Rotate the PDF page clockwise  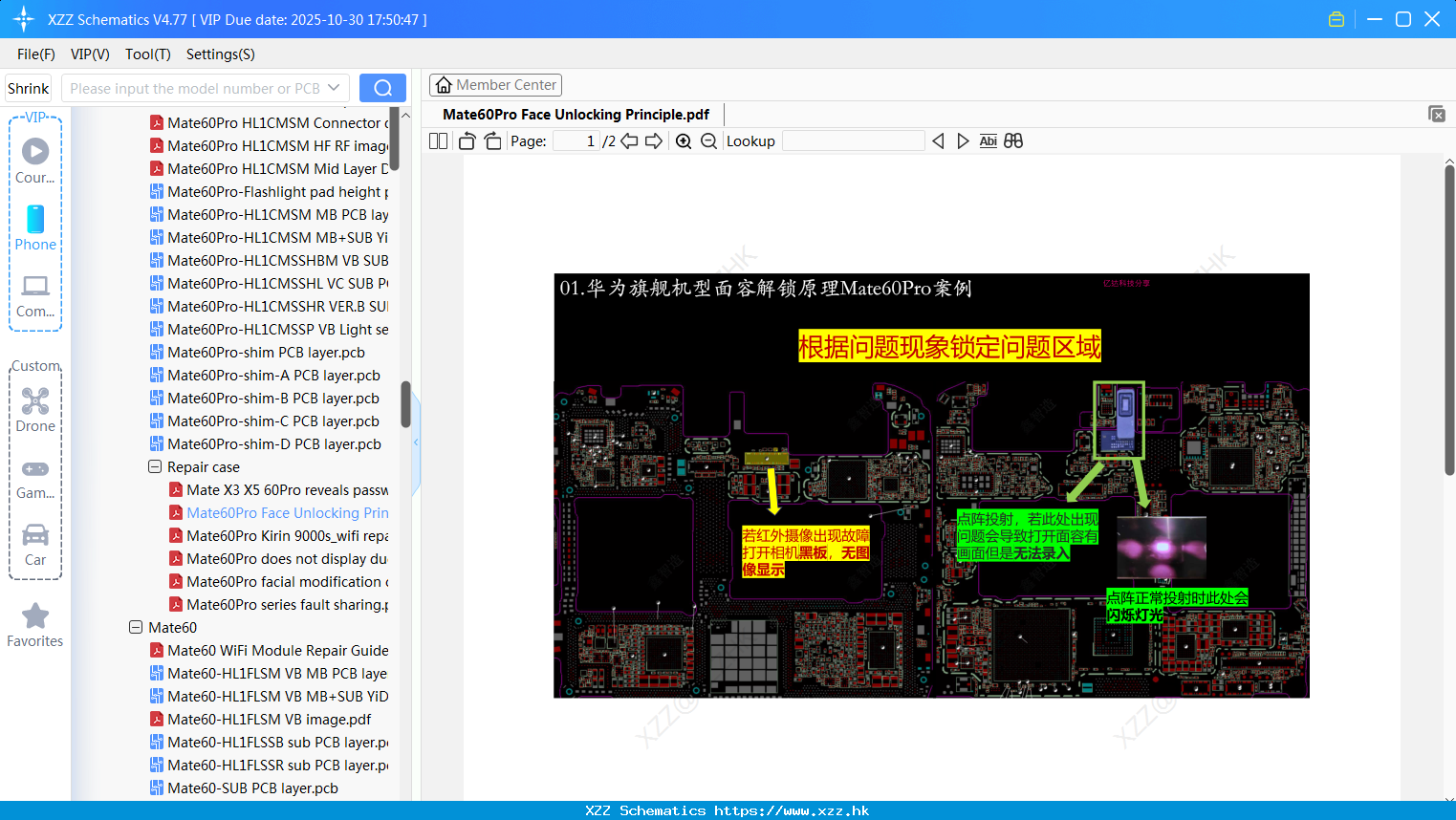[492, 141]
